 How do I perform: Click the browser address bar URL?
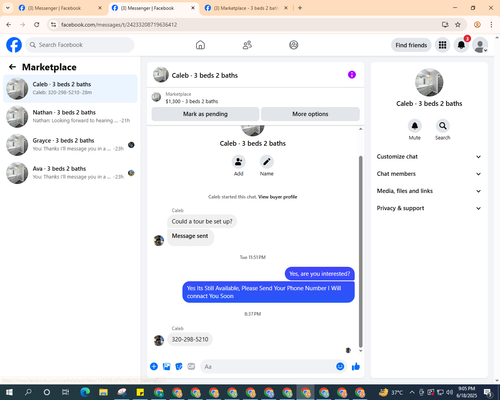pos(119,25)
